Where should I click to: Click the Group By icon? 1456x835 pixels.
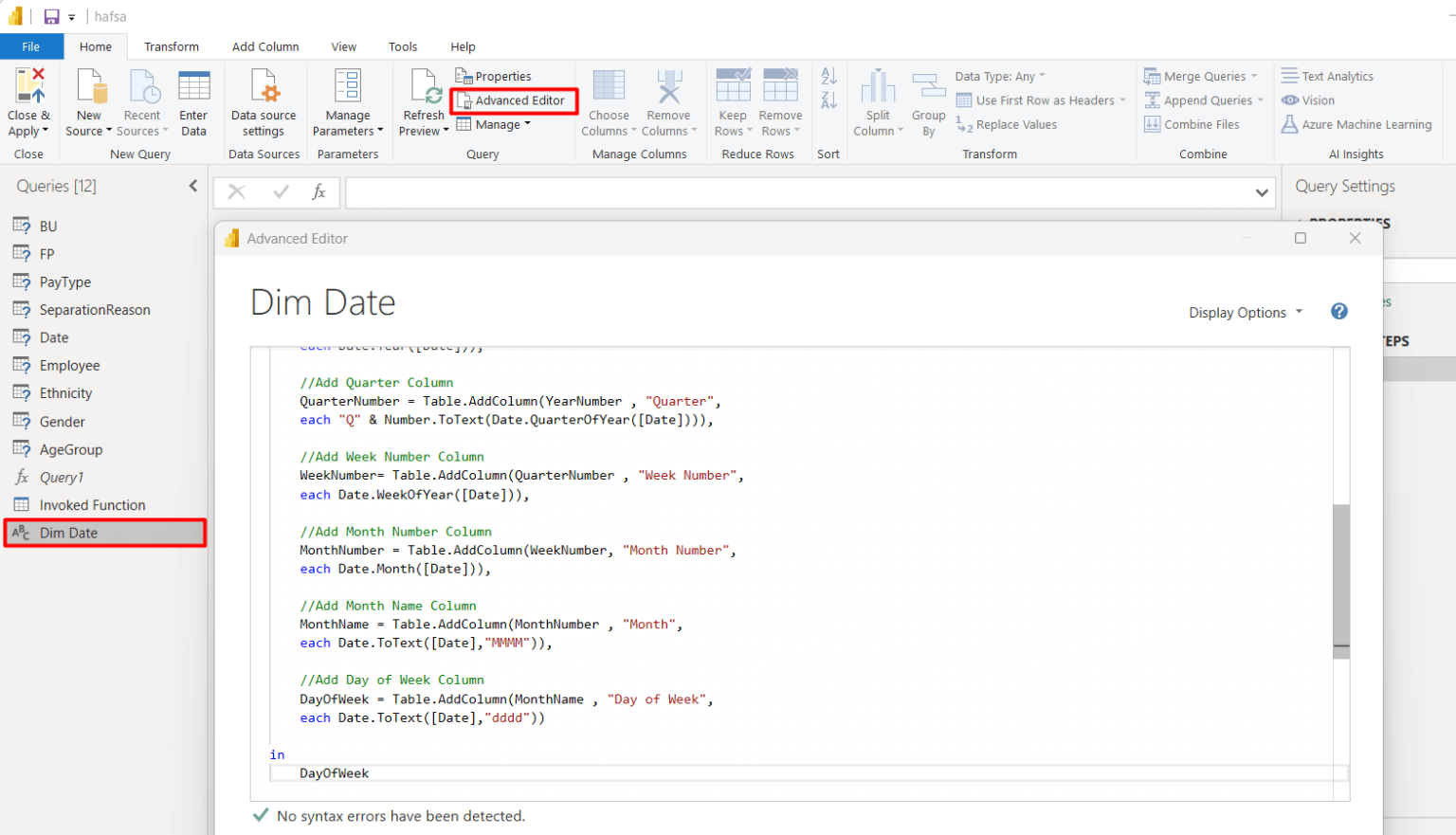pos(928,100)
